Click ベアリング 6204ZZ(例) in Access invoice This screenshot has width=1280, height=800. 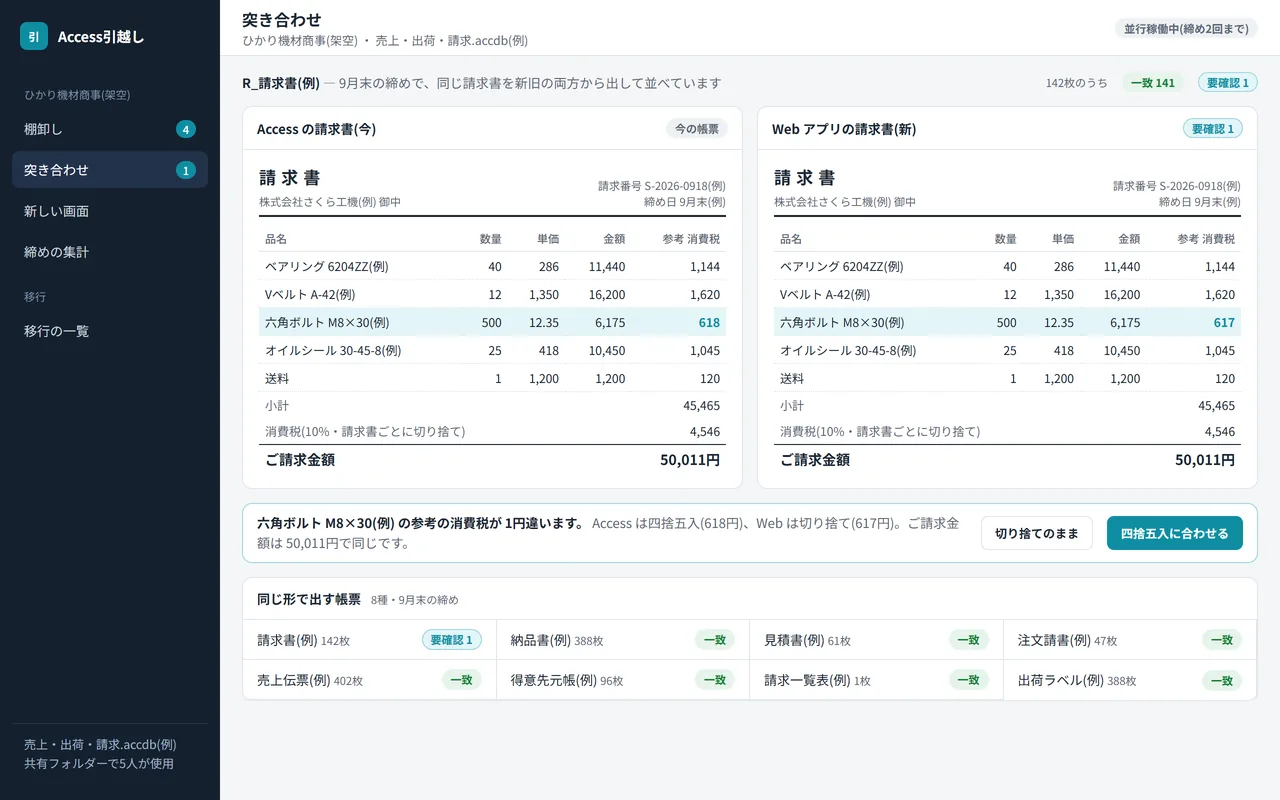[327, 267]
